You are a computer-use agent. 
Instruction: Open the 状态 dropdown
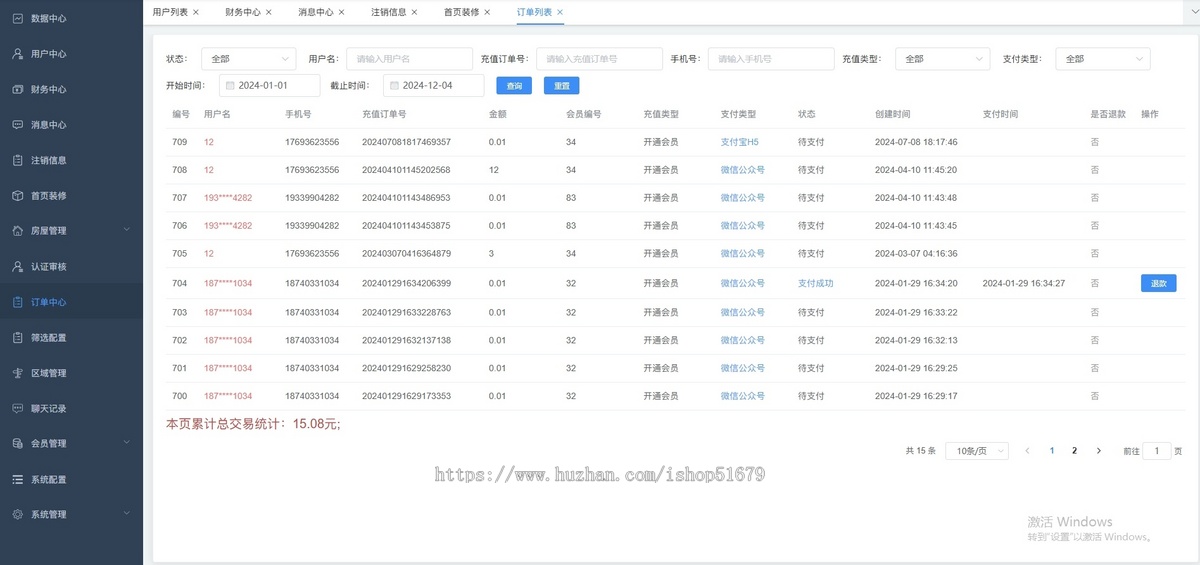pyautogui.click(x=248, y=59)
